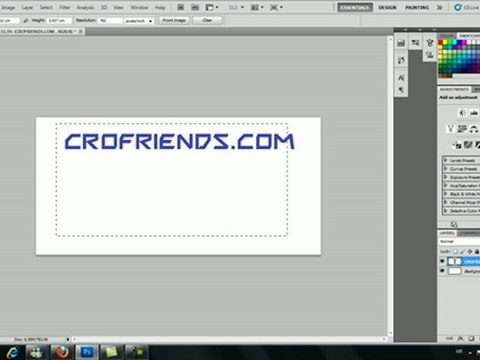
Task: Open the Layer menu
Action: (x=27, y=7)
